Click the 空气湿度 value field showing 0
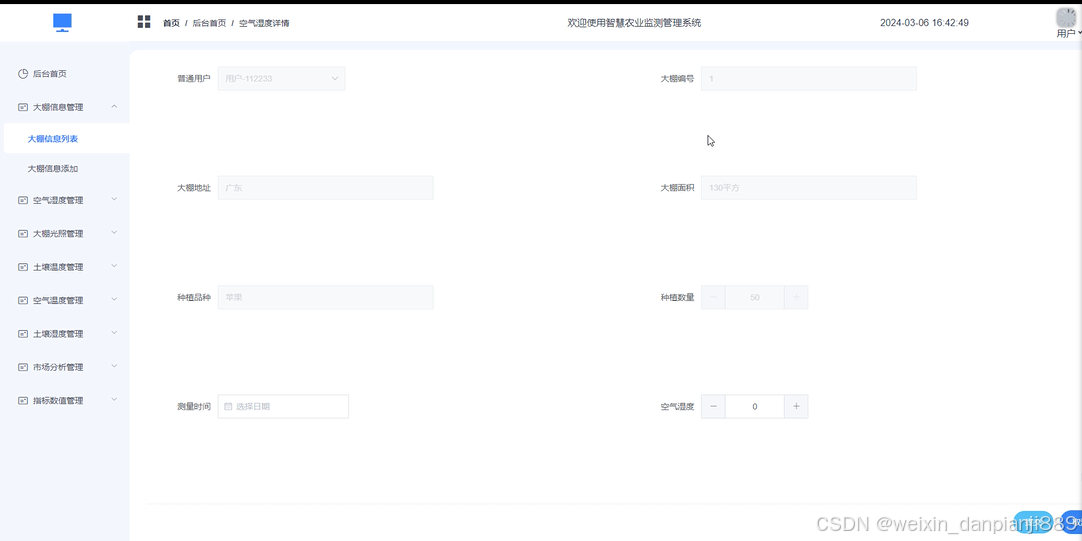 (x=755, y=406)
